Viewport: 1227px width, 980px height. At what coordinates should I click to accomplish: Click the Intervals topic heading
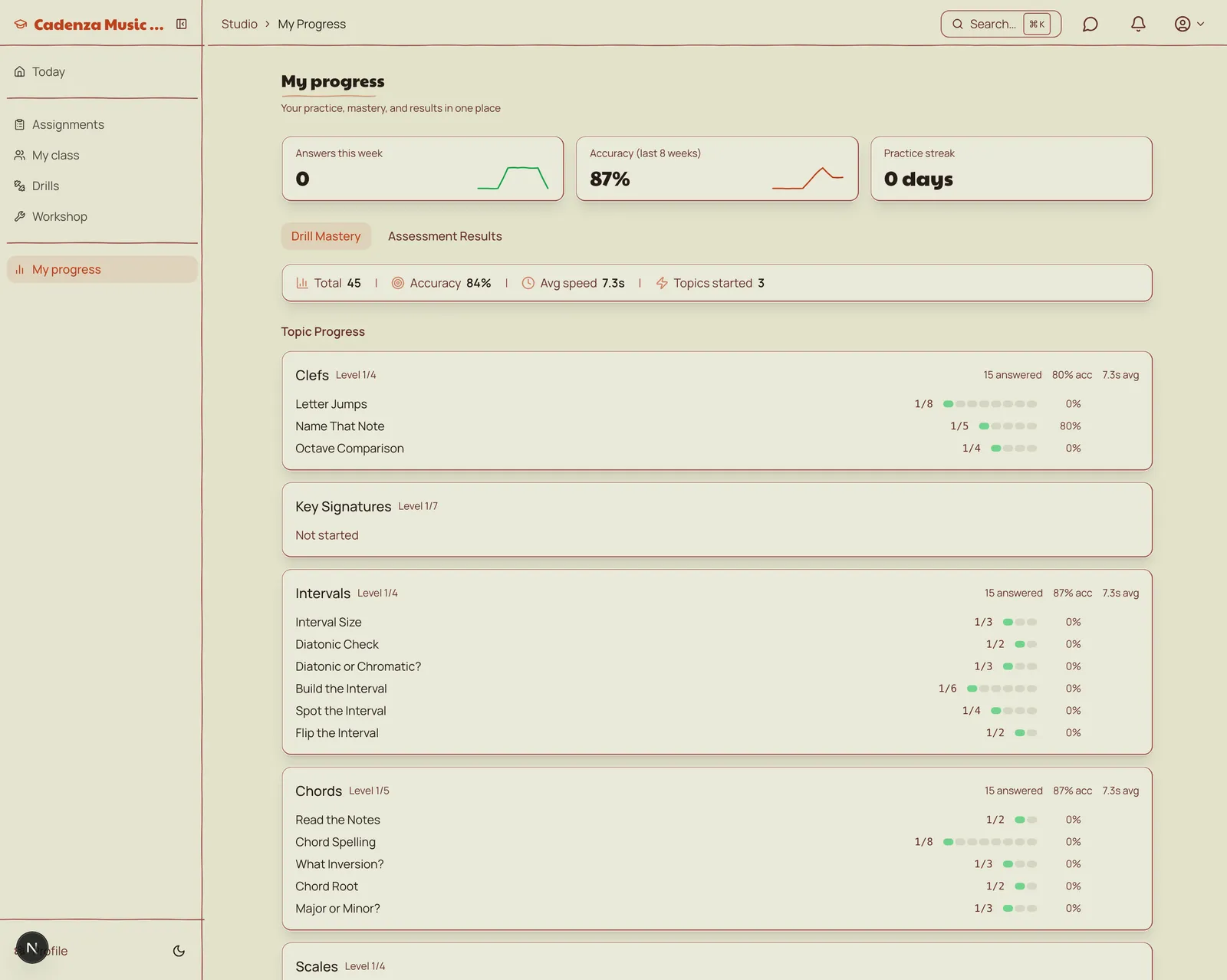point(323,594)
